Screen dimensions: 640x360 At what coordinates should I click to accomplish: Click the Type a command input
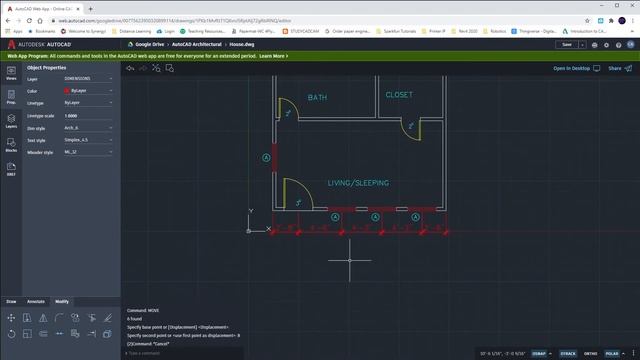pyautogui.click(x=184, y=353)
